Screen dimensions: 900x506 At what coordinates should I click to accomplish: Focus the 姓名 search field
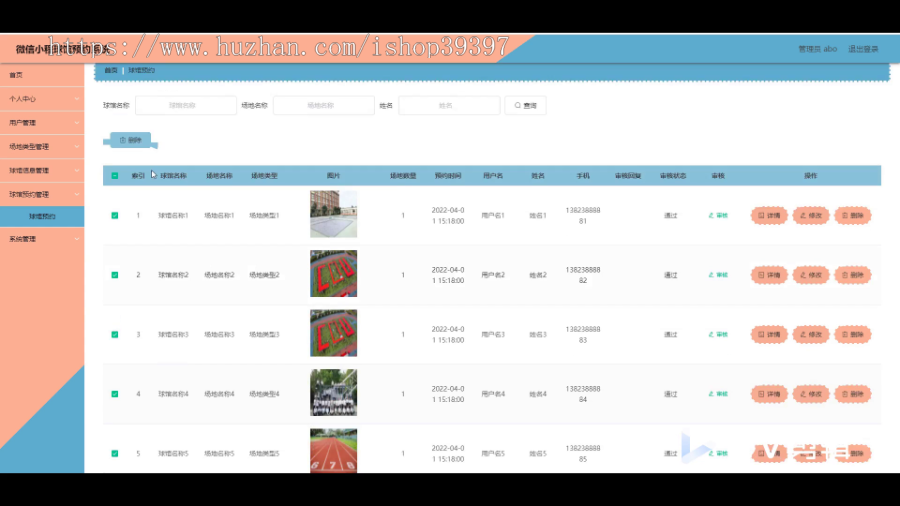[x=449, y=106]
